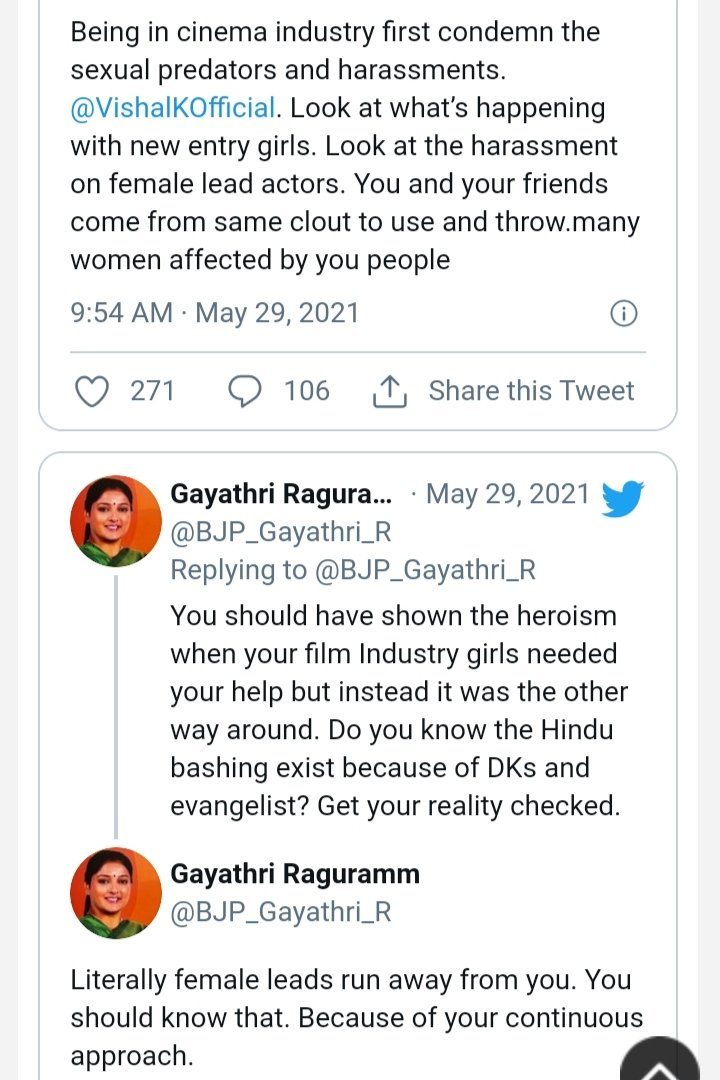Open the tweet info circle icon
This screenshot has width=720, height=1080.
point(623,313)
